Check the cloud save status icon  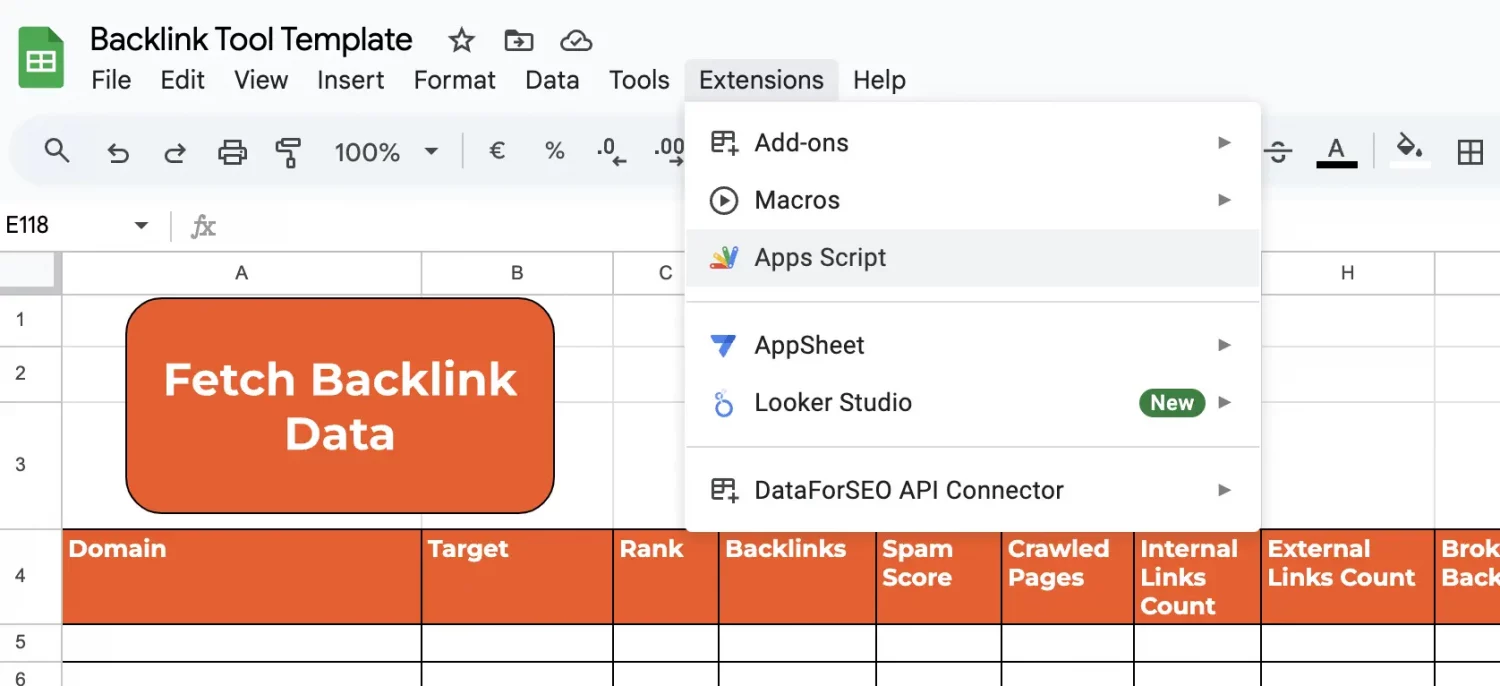click(x=576, y=40)
